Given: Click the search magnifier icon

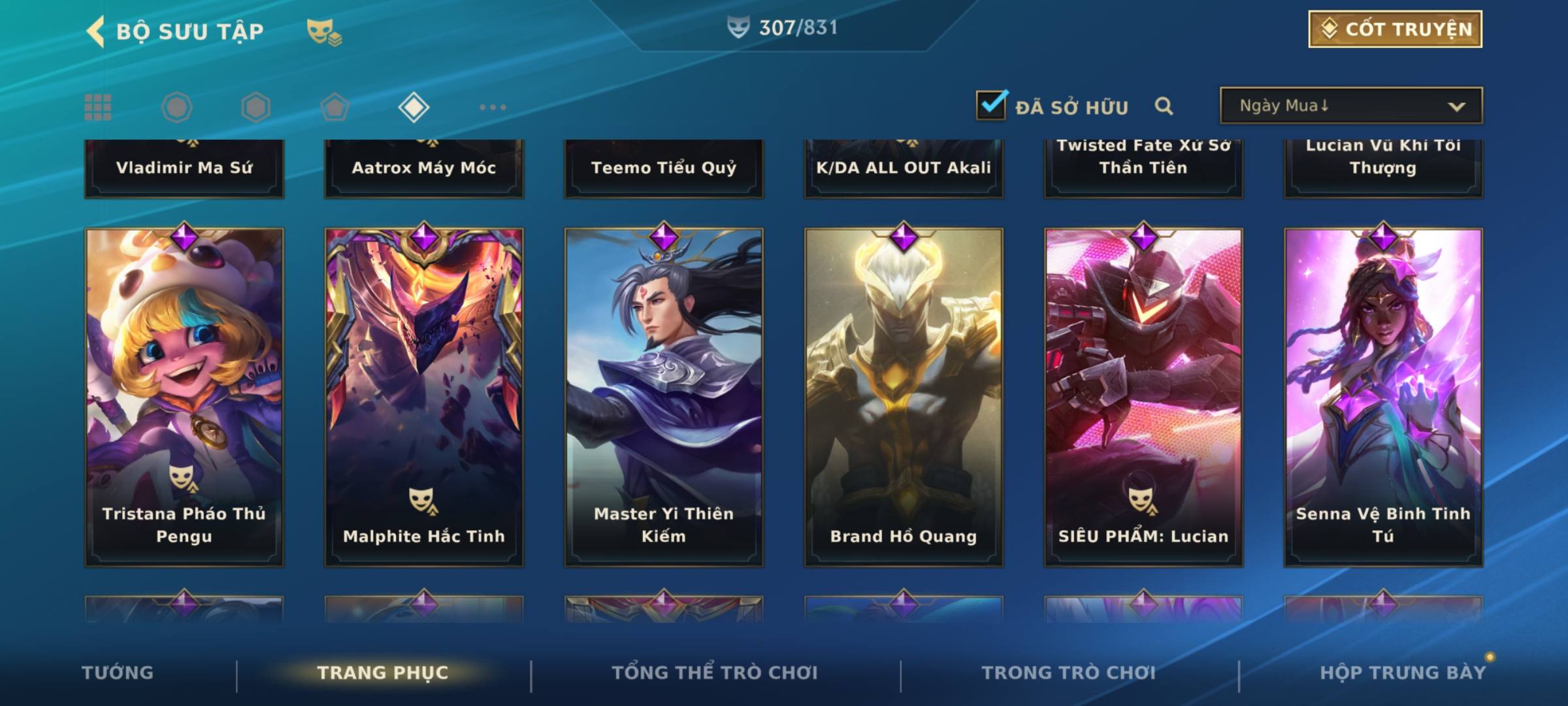Looking at the screenshot, I should (1164, 106).
